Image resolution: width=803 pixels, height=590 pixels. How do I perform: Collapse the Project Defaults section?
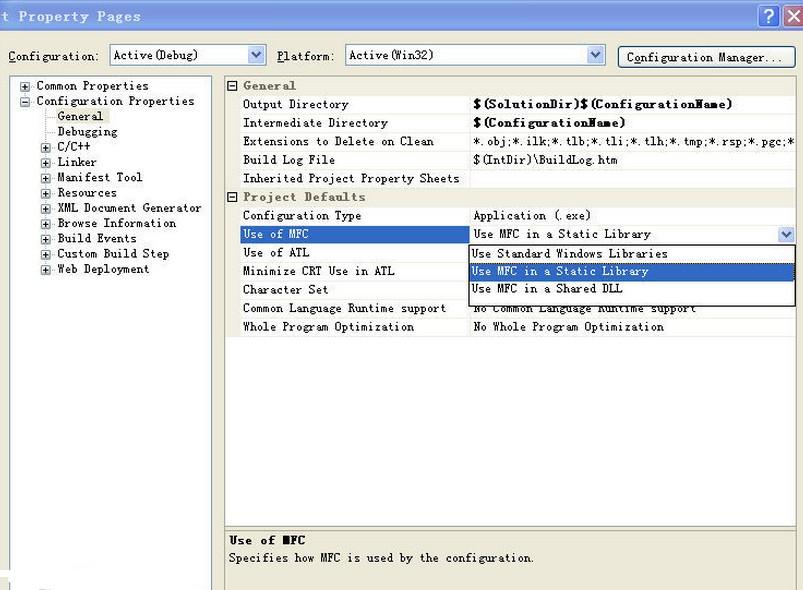click(232, 197)
